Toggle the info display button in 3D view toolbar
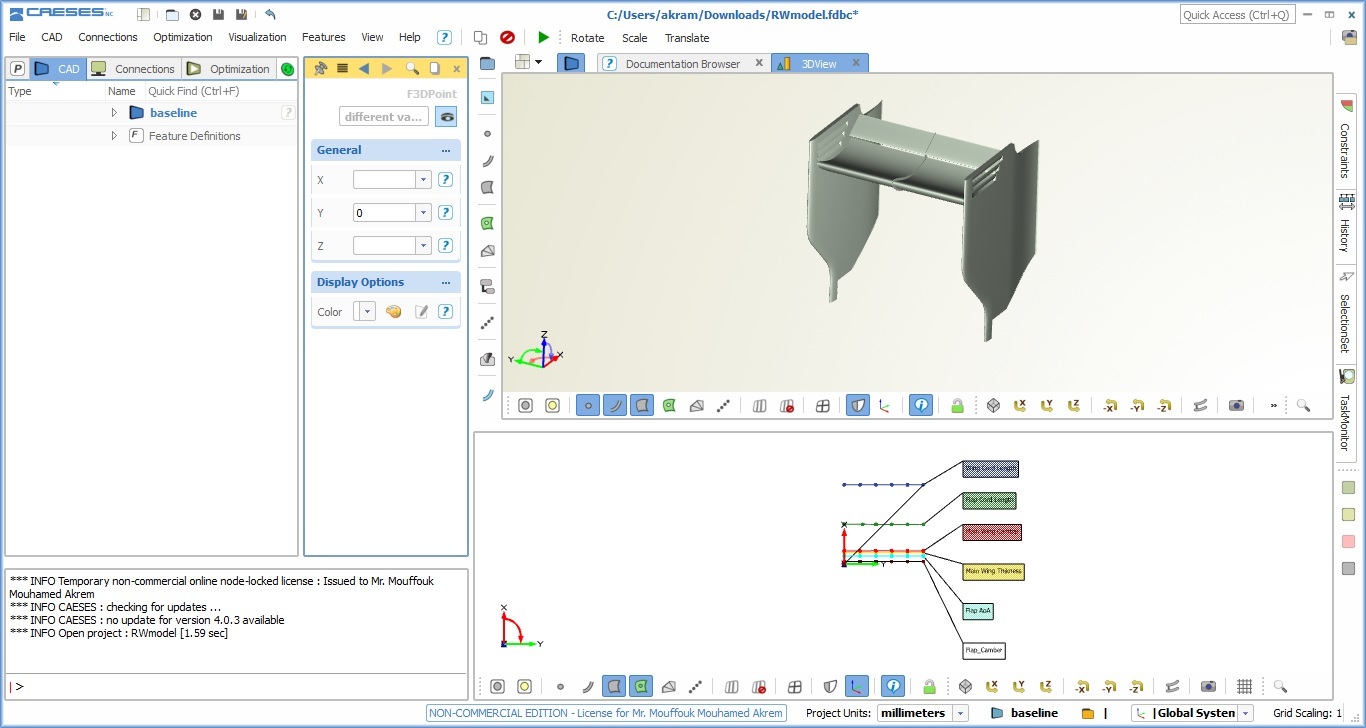The width and height of the screenshot is (1366, 728). click(921, 405)
